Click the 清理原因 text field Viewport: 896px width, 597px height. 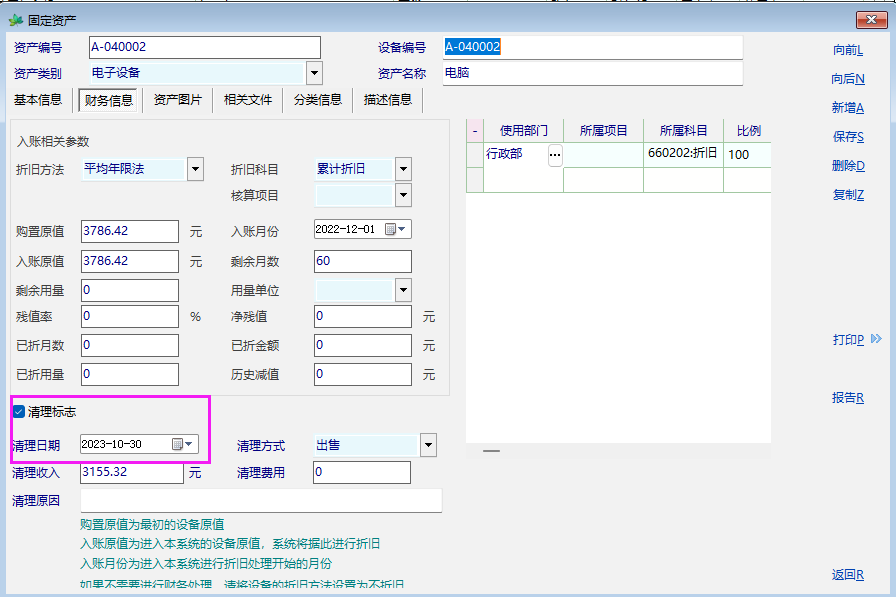click(x=260, y=500)
